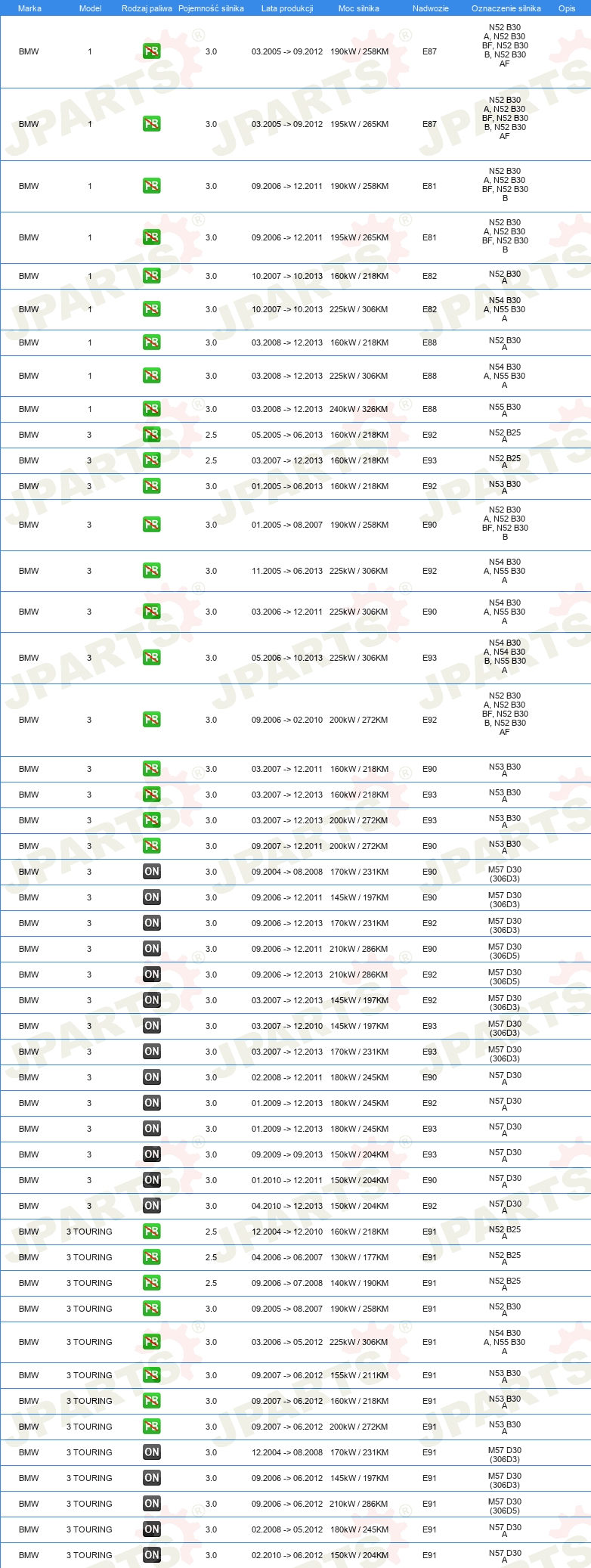Viewport: 591px width, 1568px height.
Task: Click petrol icon for BMW 1 E81 190kW row
Action: [151, 186]
